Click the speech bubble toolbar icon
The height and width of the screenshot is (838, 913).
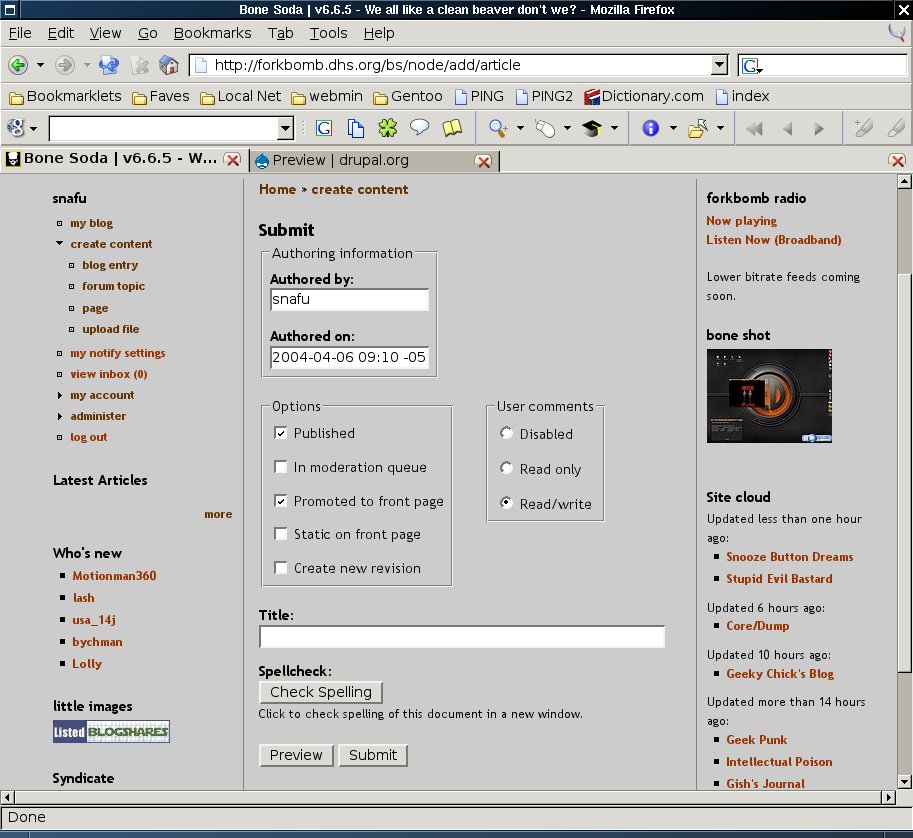pyautogui.click(x=420, y=128)
